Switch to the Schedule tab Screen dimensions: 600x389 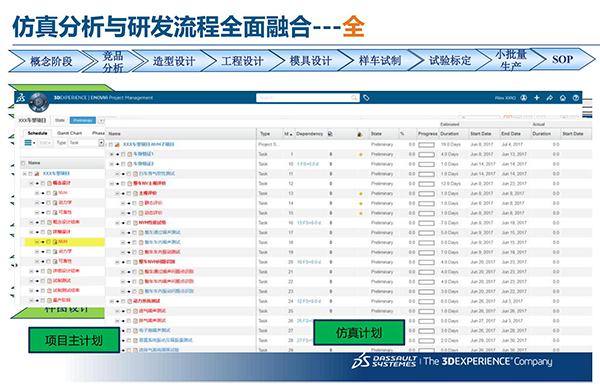tap(37, 133)
